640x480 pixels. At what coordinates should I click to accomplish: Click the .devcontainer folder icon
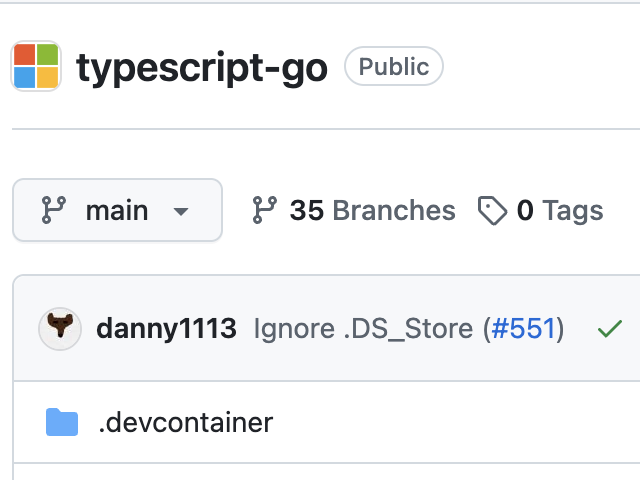(62, 422)
